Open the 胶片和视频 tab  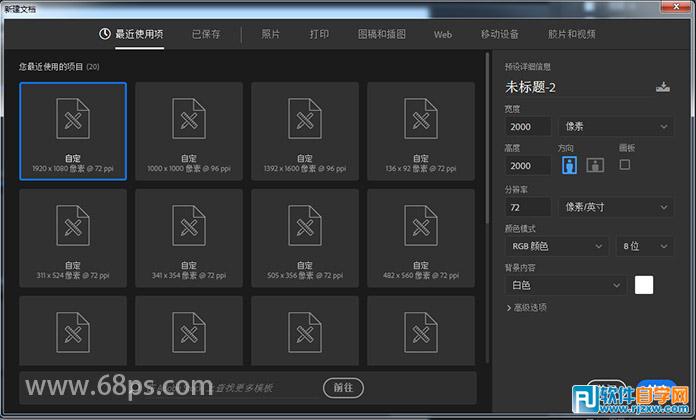tap(572, 34)
